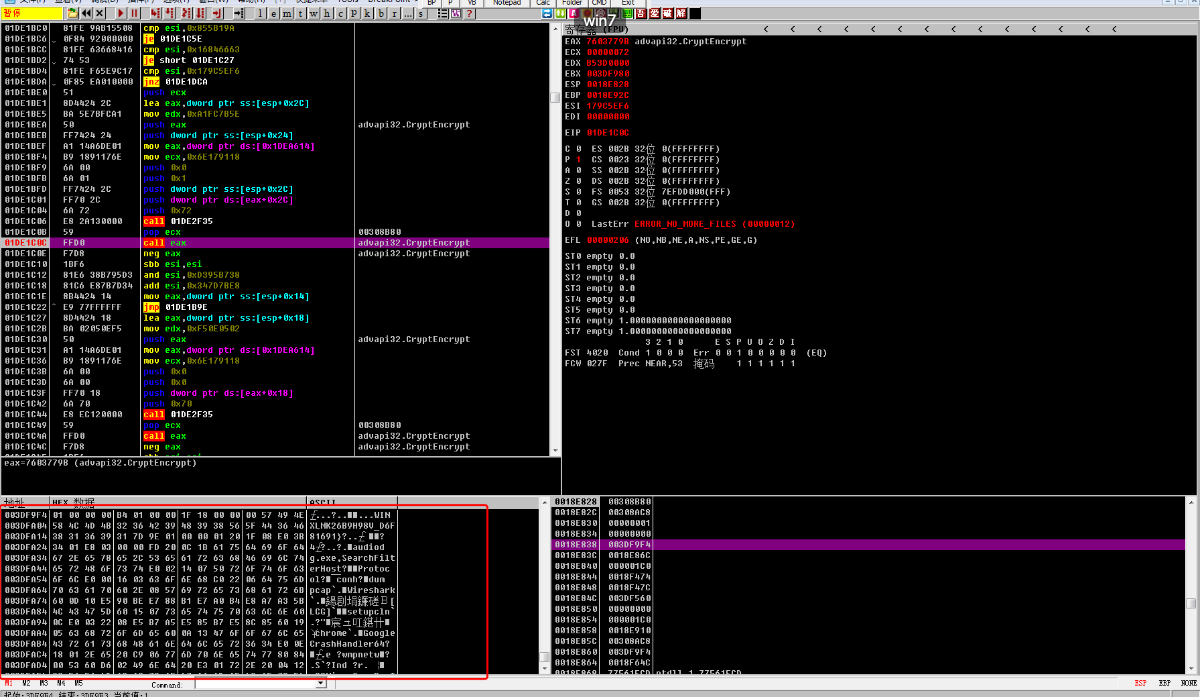Select the 'je short 01DE1C27' instruction row
This screenshot has width=1200, height=697.
[x=275, y=59]
